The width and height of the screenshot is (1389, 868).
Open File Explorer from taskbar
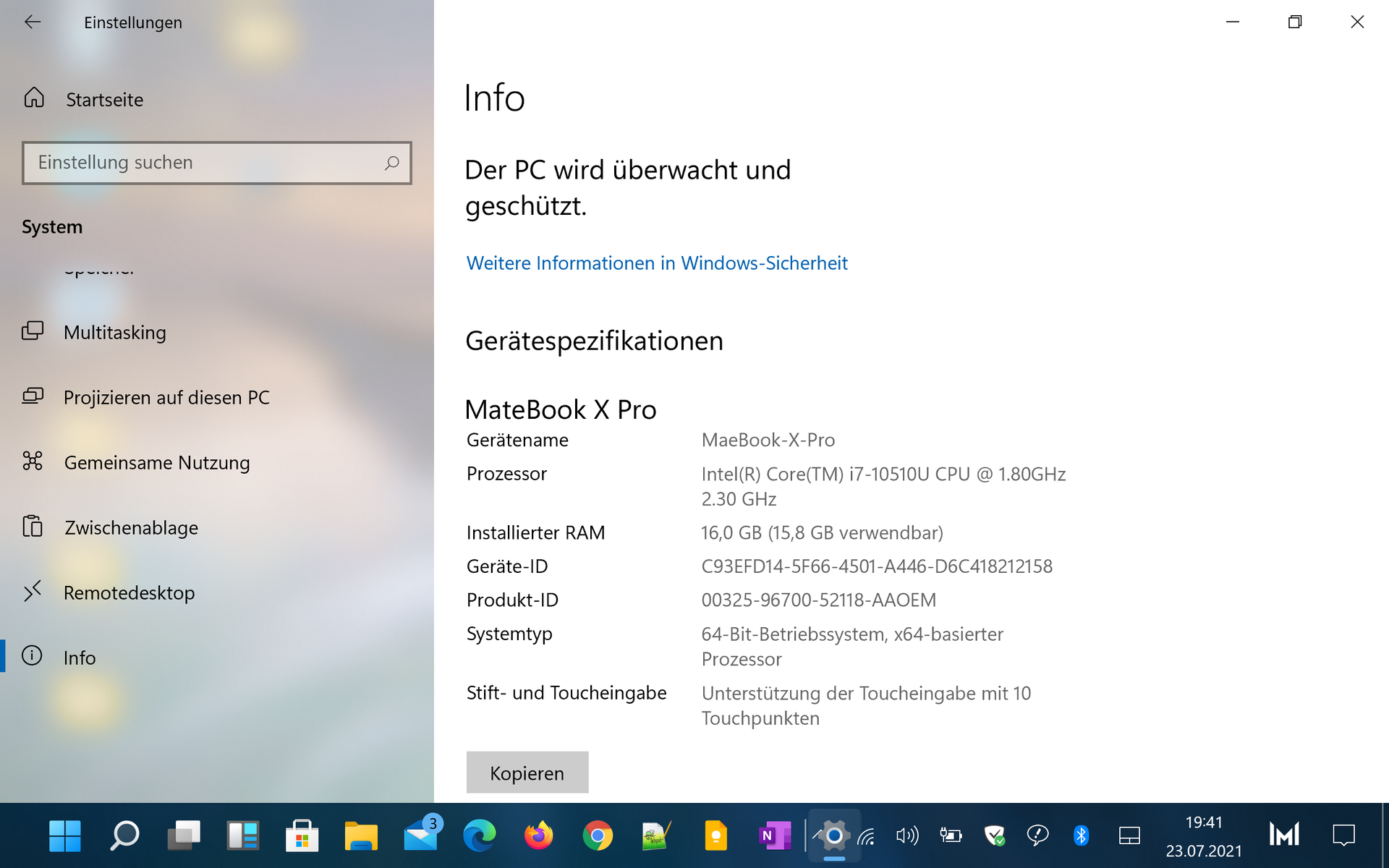pos(361,836)
